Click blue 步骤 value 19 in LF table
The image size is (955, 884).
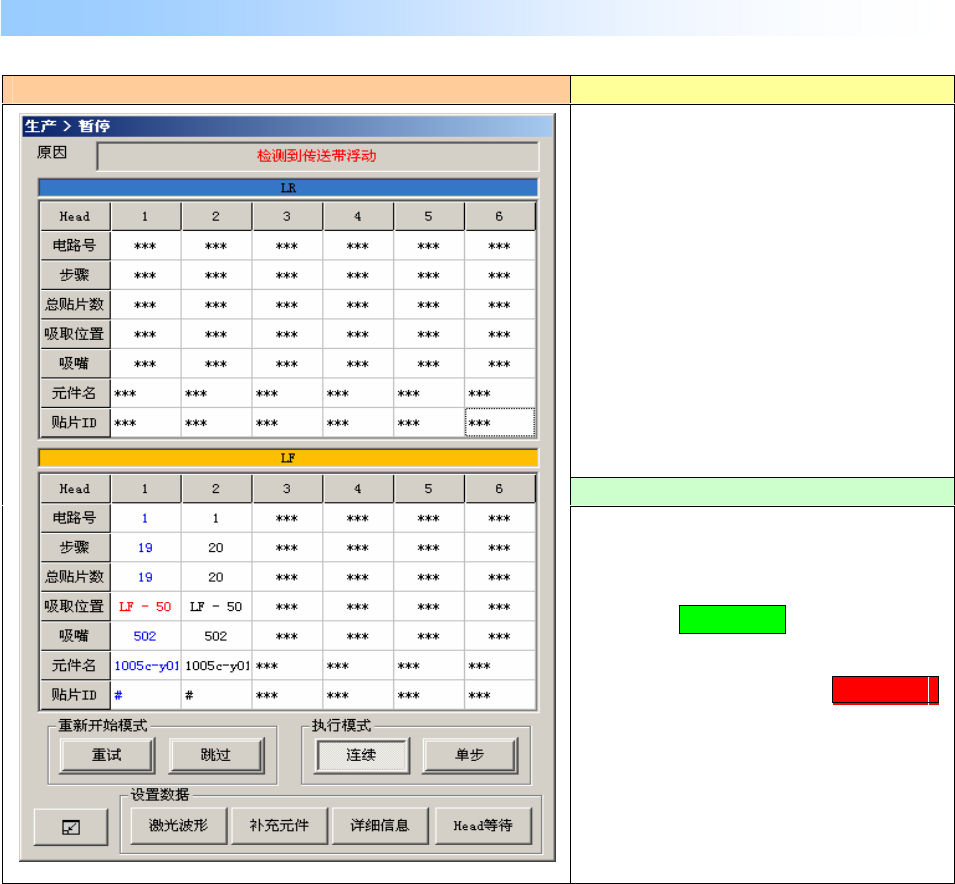145,548
